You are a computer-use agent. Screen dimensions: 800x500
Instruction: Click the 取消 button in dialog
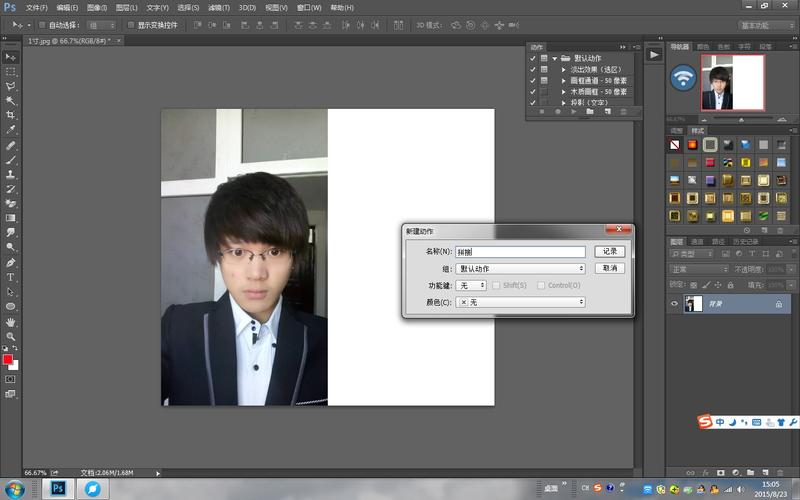(x=609, y=269)
